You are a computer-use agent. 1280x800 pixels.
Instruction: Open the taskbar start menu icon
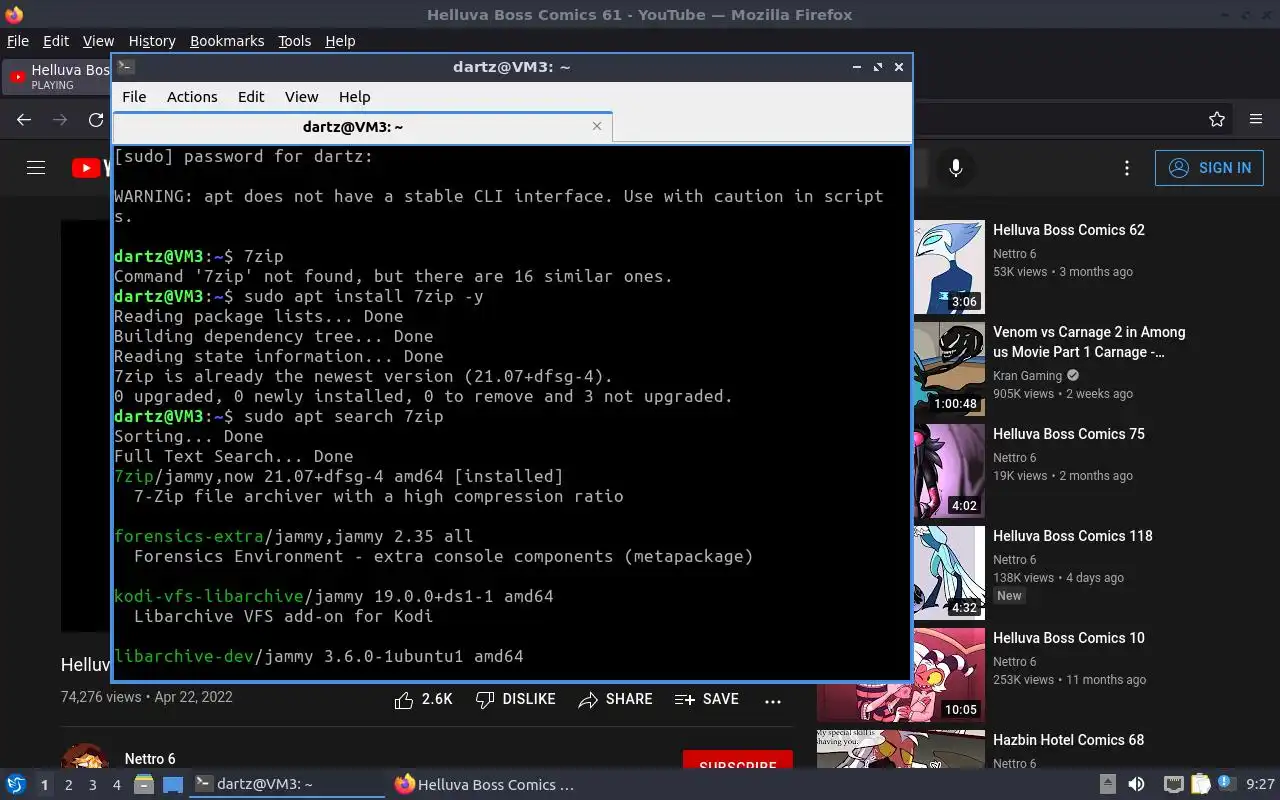click(x=16, y=785)
